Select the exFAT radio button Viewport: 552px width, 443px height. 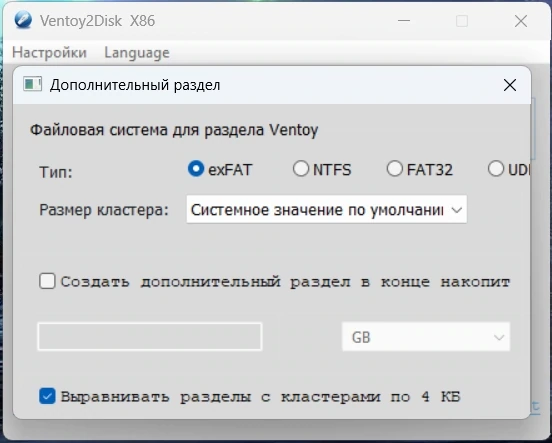[196, 169]
